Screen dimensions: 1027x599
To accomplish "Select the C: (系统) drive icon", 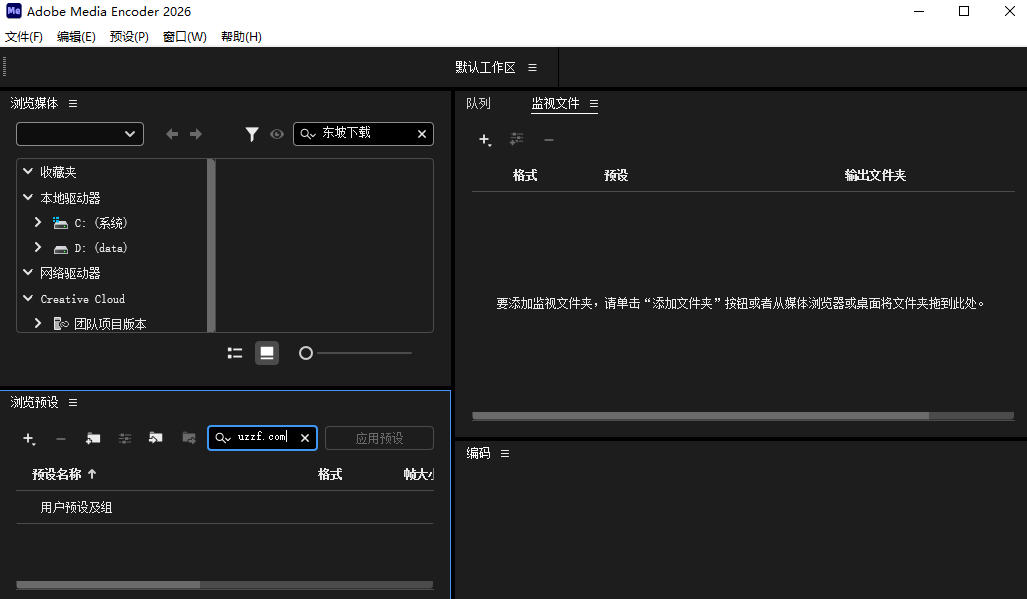I will coord(60,223).
